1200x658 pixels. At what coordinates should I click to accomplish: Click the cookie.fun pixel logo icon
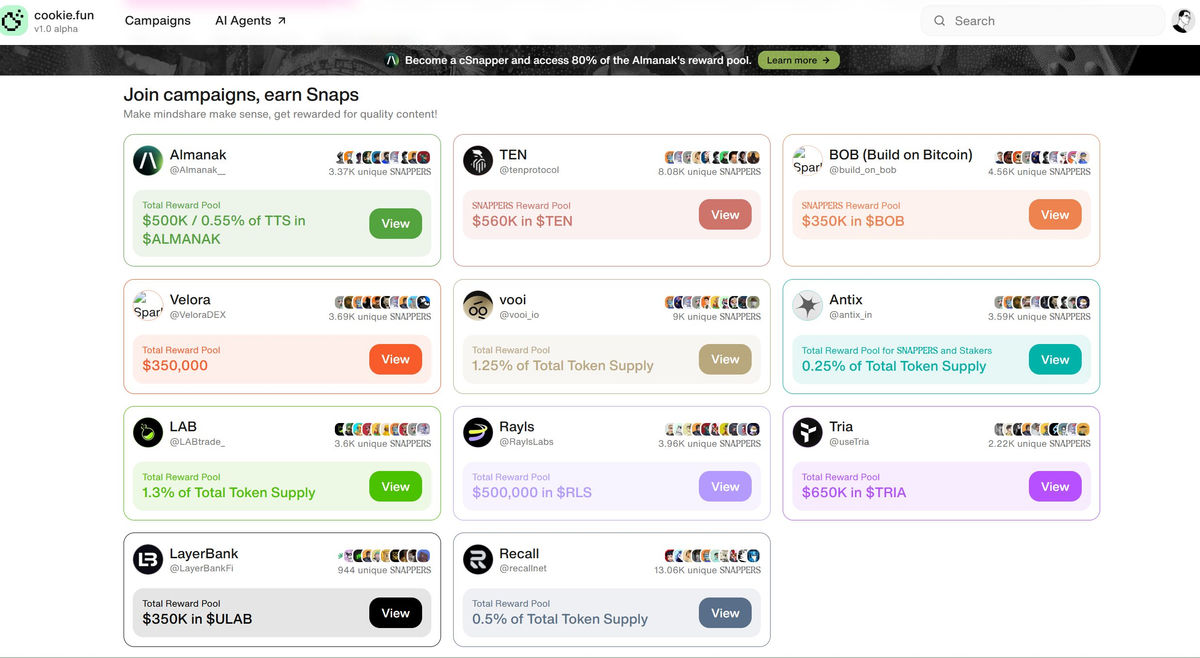coord(14,20)
